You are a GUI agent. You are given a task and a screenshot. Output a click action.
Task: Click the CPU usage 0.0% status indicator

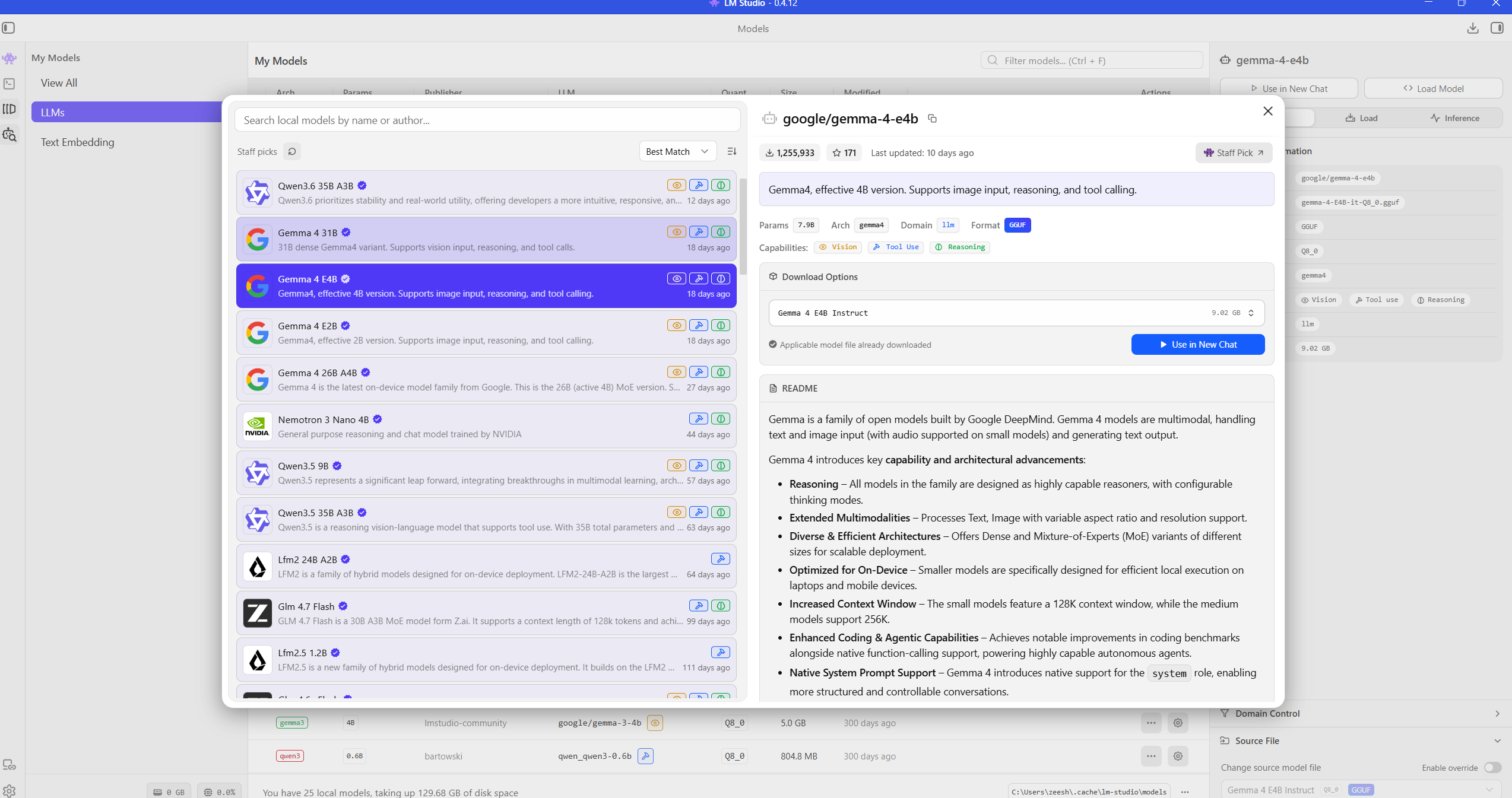click(x=220, y=791)
